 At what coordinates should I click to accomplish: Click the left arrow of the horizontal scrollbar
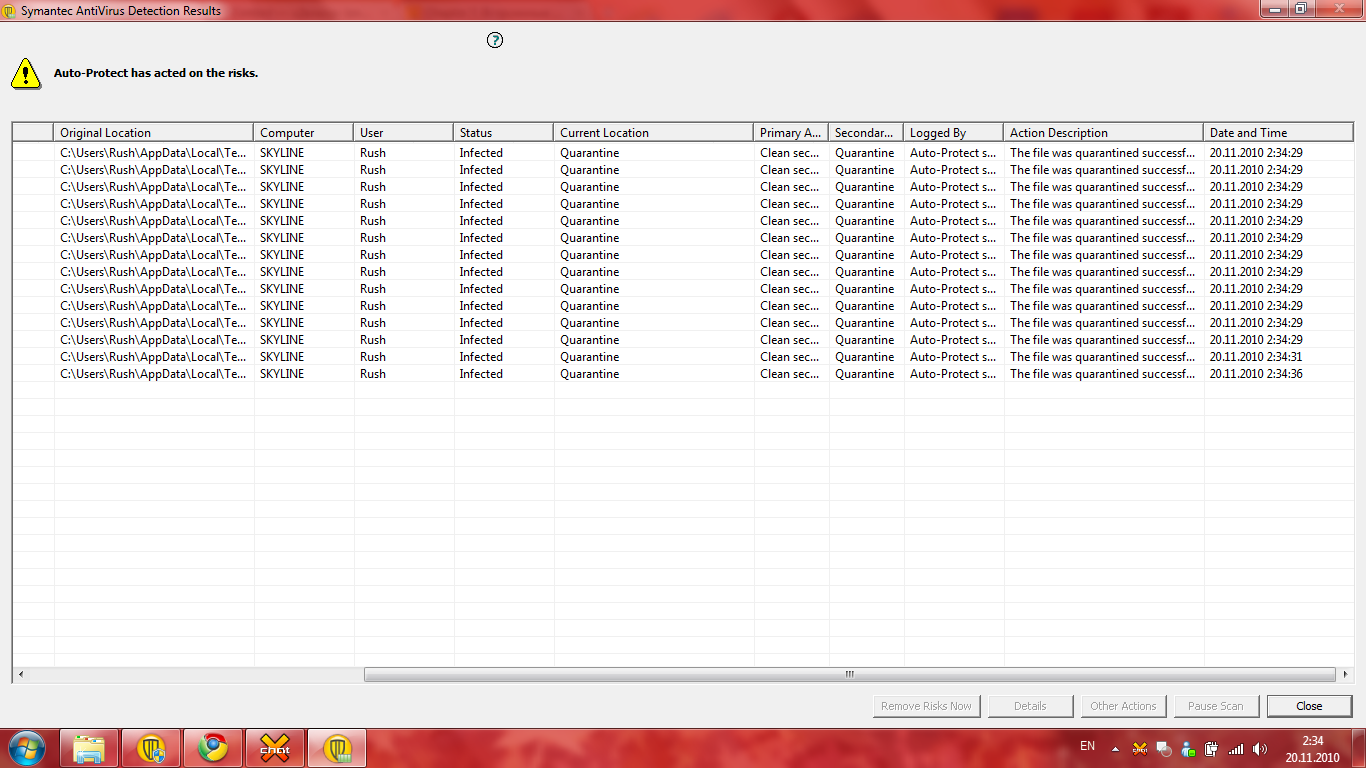tap(21, 674)
